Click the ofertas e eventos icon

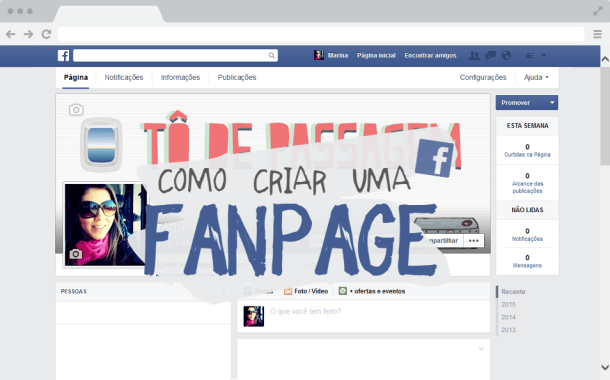(x=343, y=291)
